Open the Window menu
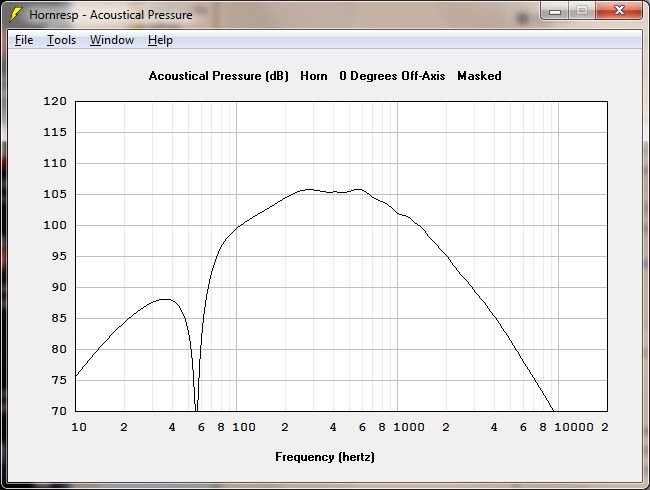650x490 pixels. tap(112, 40)
